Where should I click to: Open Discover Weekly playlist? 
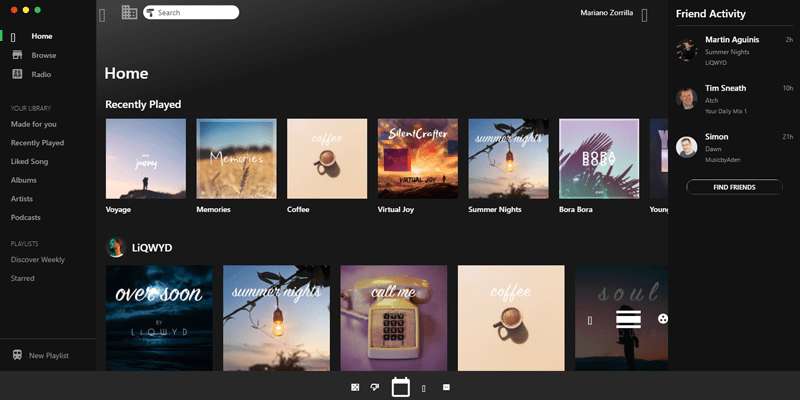pyautogui.click(x=38, y=259)
